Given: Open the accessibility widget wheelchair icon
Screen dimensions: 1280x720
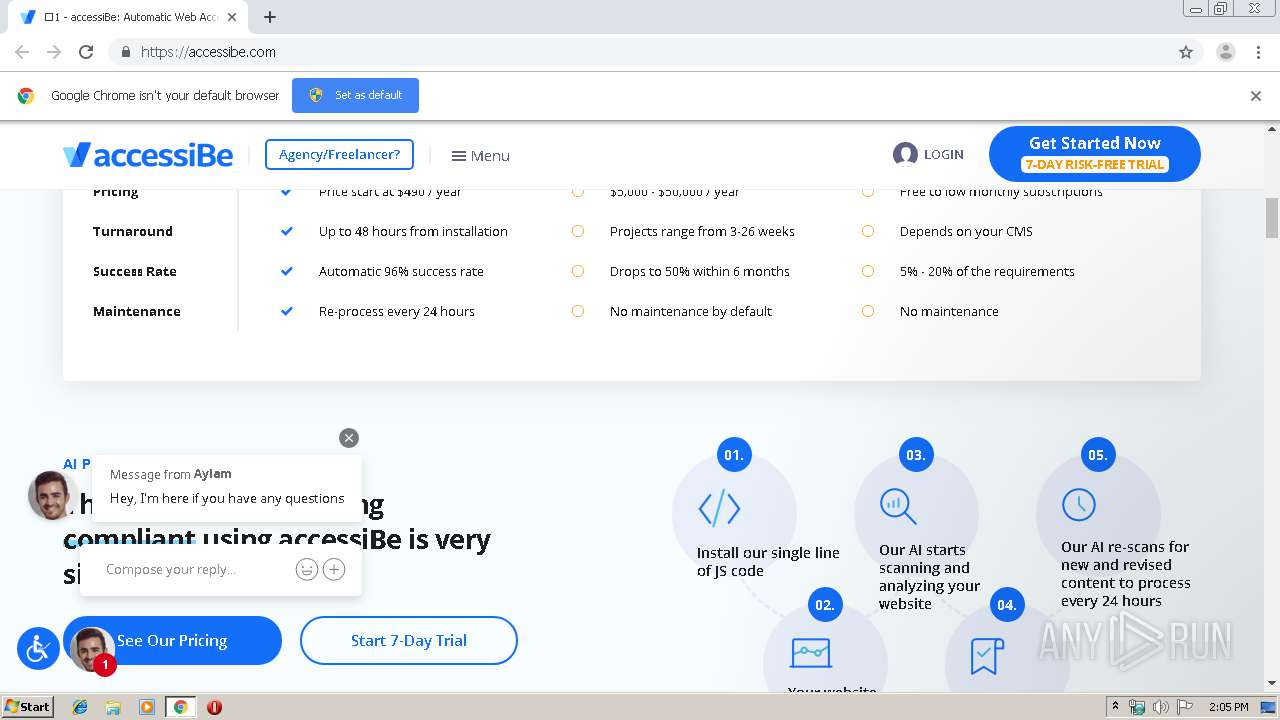Looking at the screenshot, I should (38, 649).
